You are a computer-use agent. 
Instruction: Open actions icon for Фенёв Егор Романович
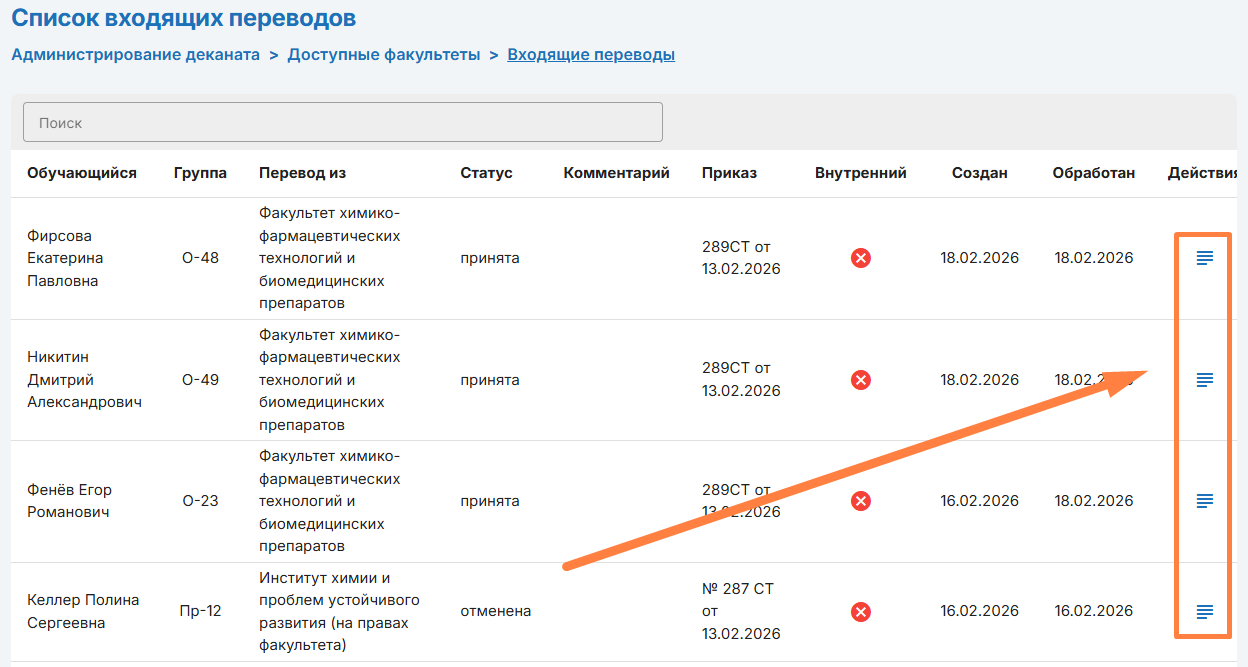pyautogui.click(x=1205, y=501)
